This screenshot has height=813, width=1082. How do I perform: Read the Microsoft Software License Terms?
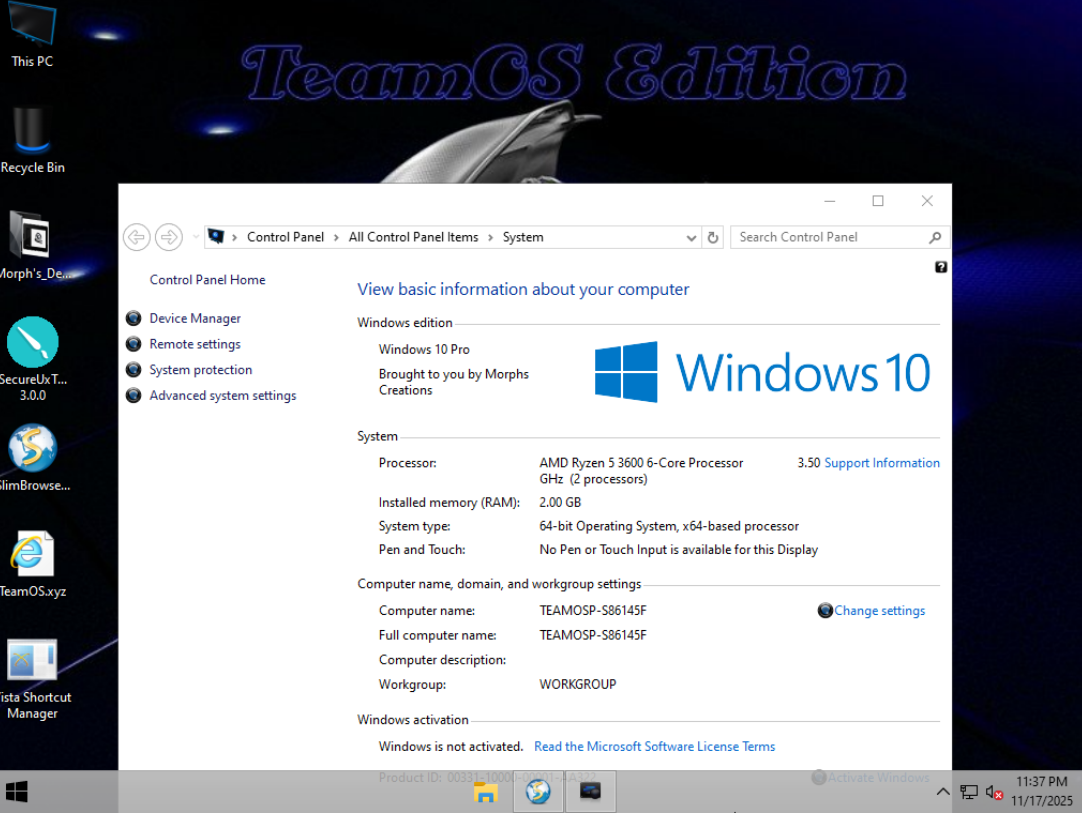(654, 747)
